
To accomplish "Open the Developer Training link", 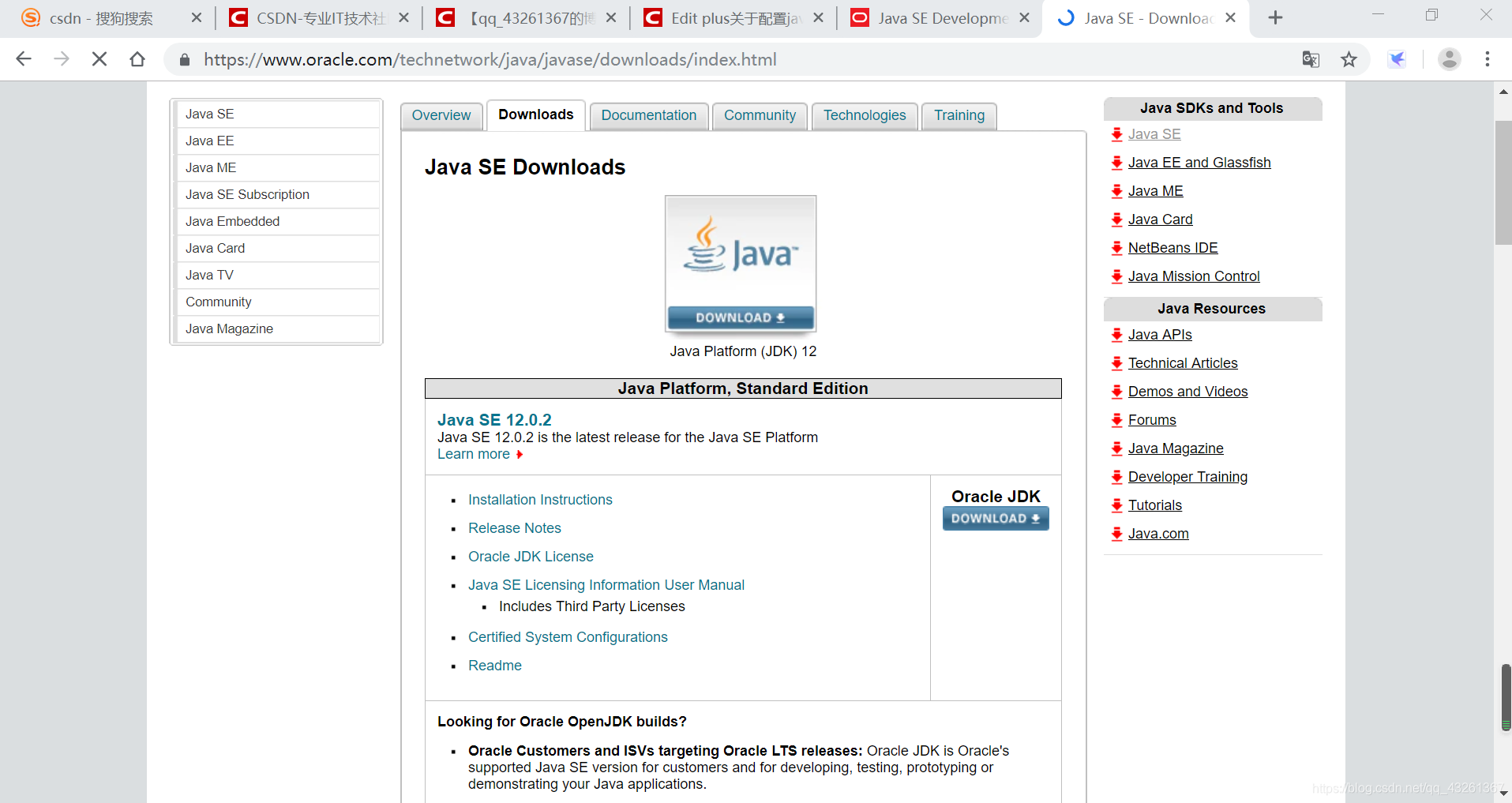I will [x=1187, y=477].
